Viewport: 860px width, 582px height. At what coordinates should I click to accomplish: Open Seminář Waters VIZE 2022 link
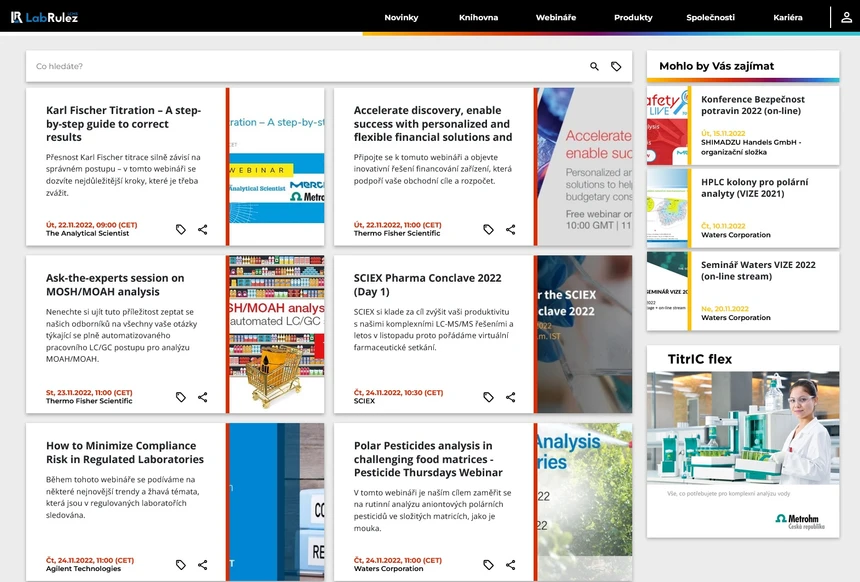pyautogui.click(x=758, y=270)
